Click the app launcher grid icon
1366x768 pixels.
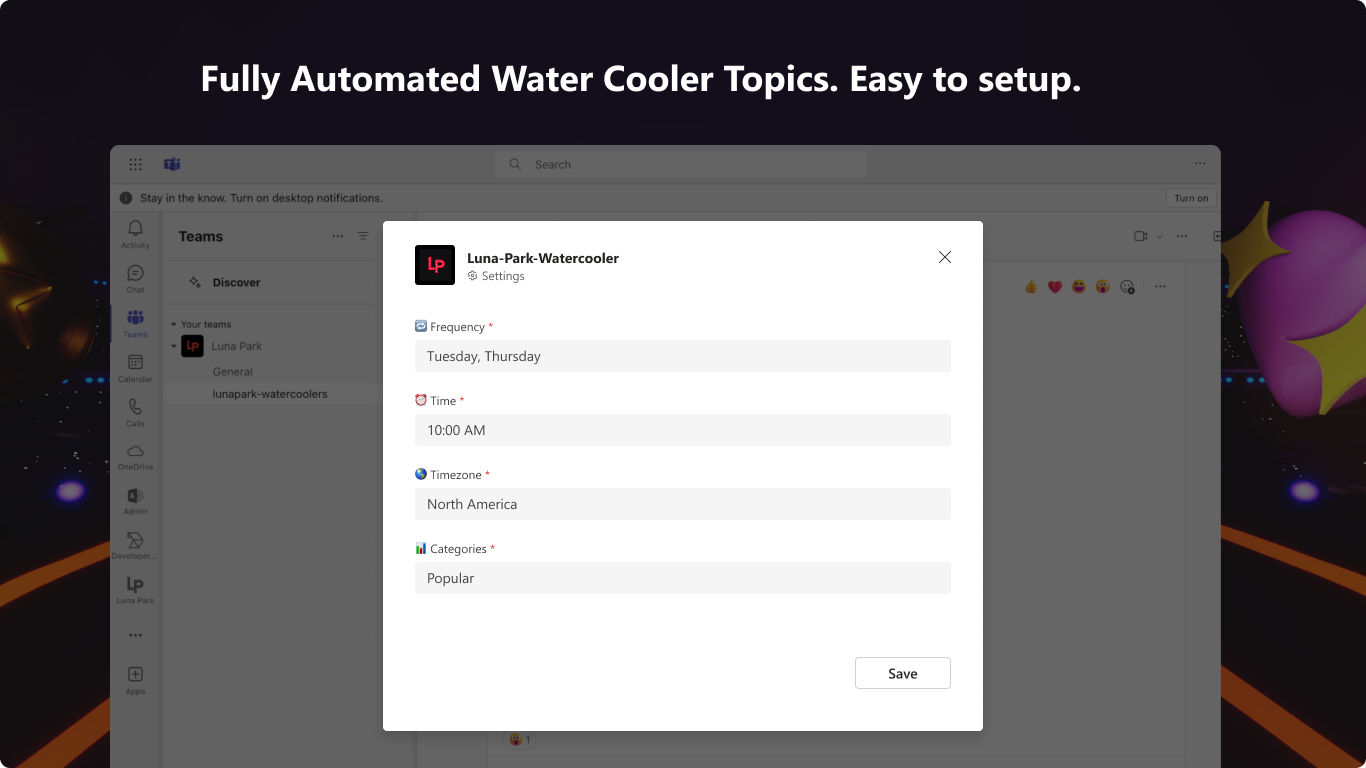click(x=135, y=164)
